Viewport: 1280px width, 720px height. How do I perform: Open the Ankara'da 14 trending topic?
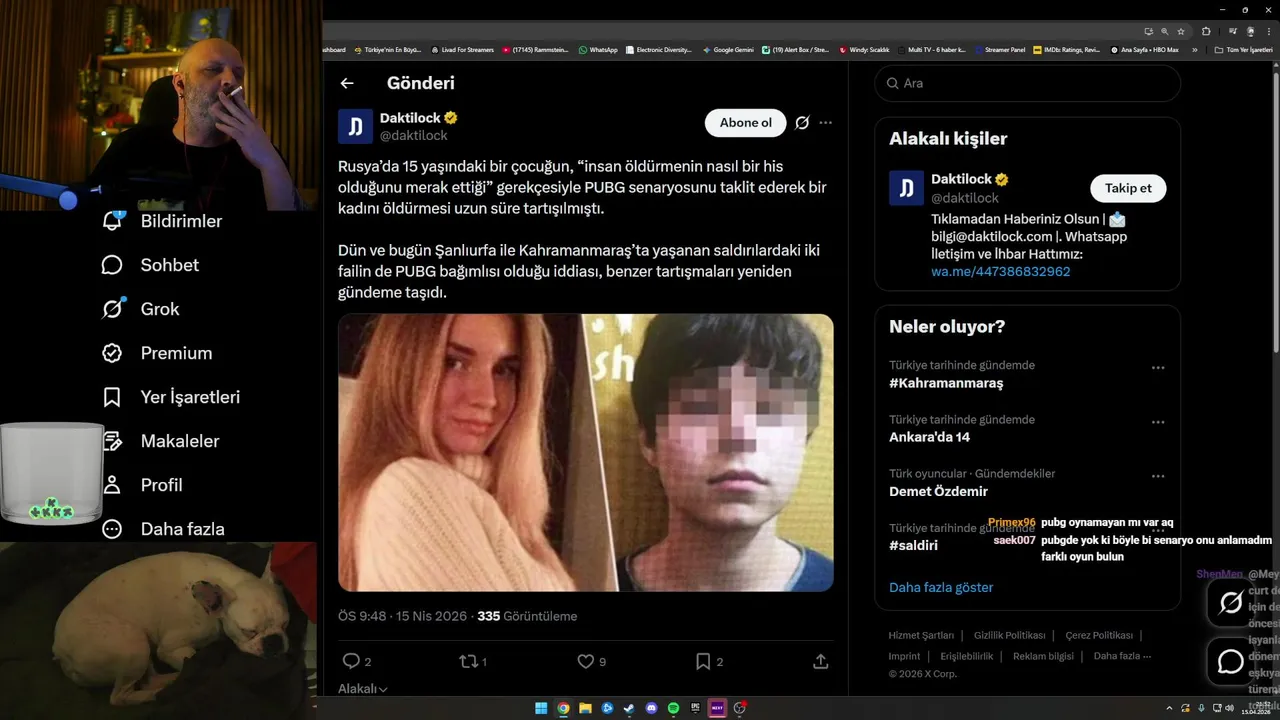(929, 437)
